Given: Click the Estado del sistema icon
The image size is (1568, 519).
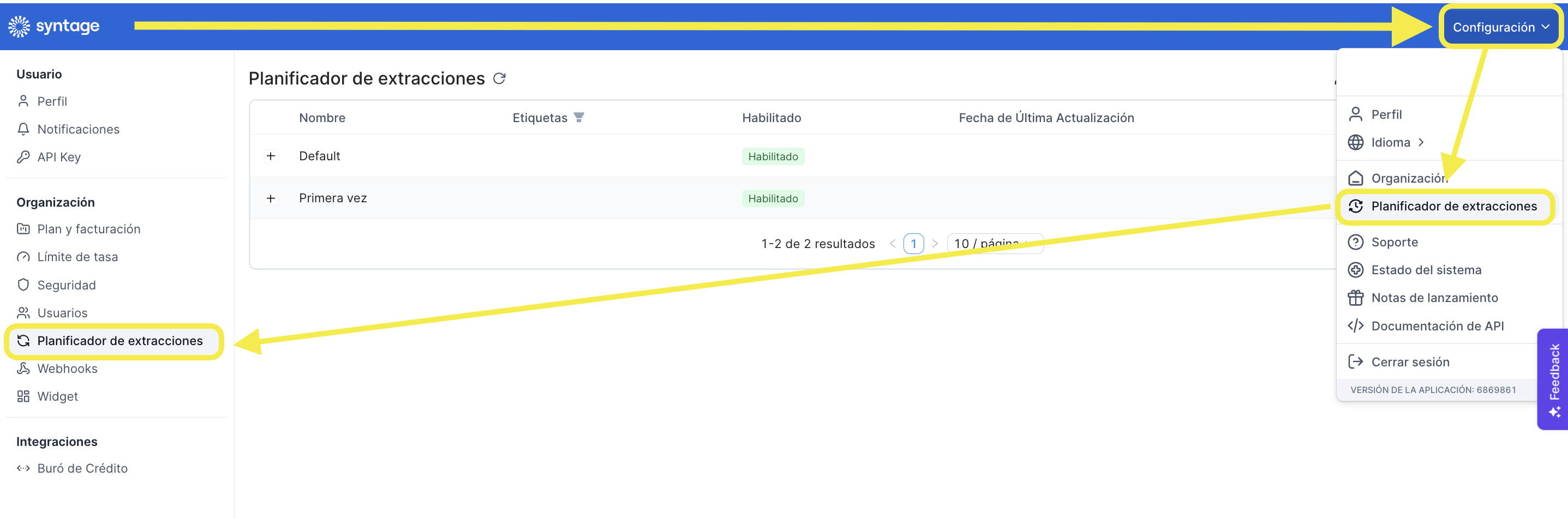Looking at the screenshot, I should [x=1356, y=270].
